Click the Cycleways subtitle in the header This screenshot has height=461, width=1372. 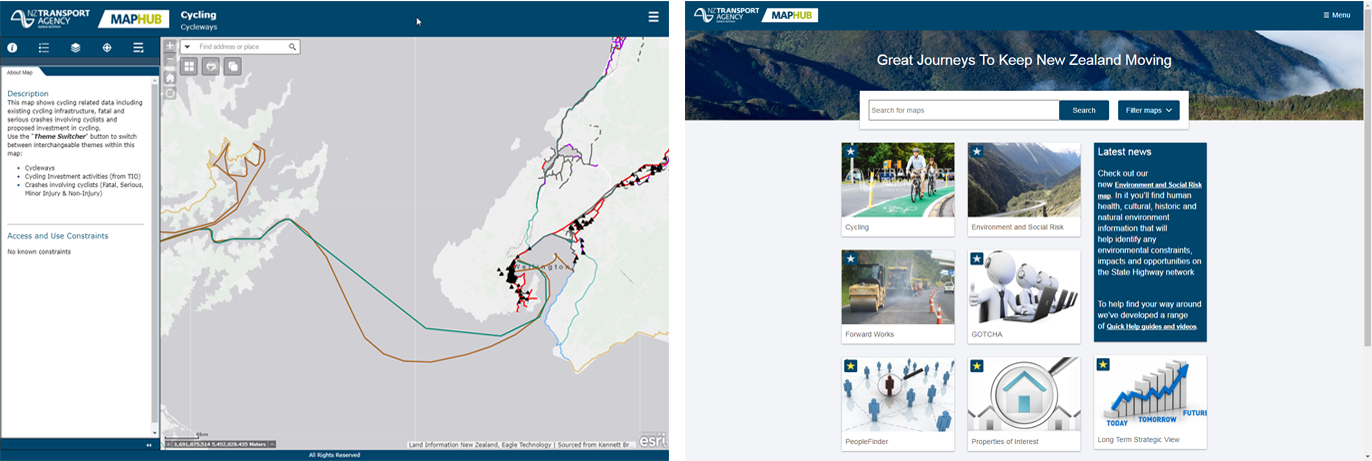point(200,28)
